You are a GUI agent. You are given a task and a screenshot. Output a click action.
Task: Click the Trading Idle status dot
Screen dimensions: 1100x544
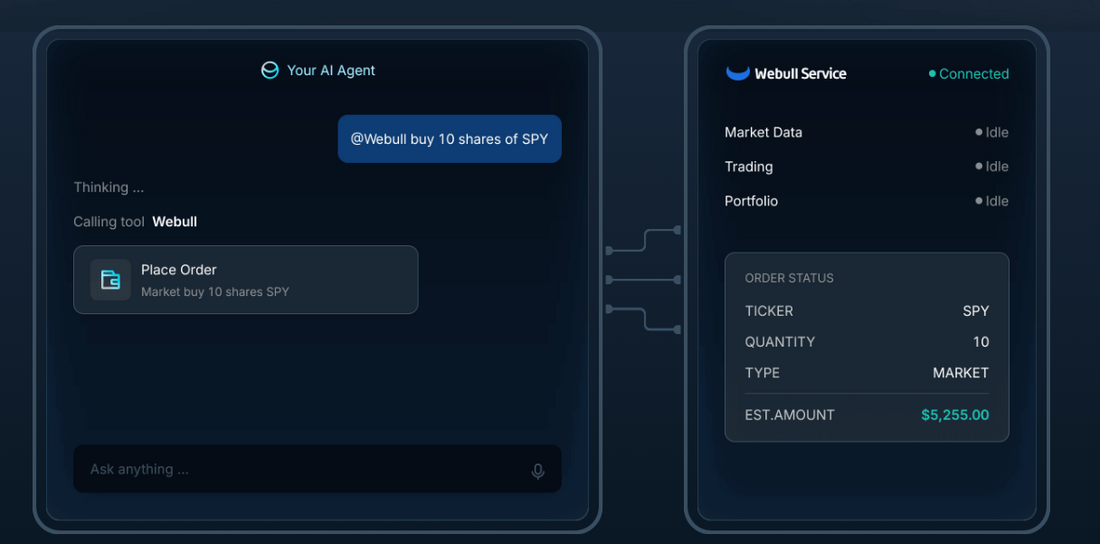coord(979,166)
